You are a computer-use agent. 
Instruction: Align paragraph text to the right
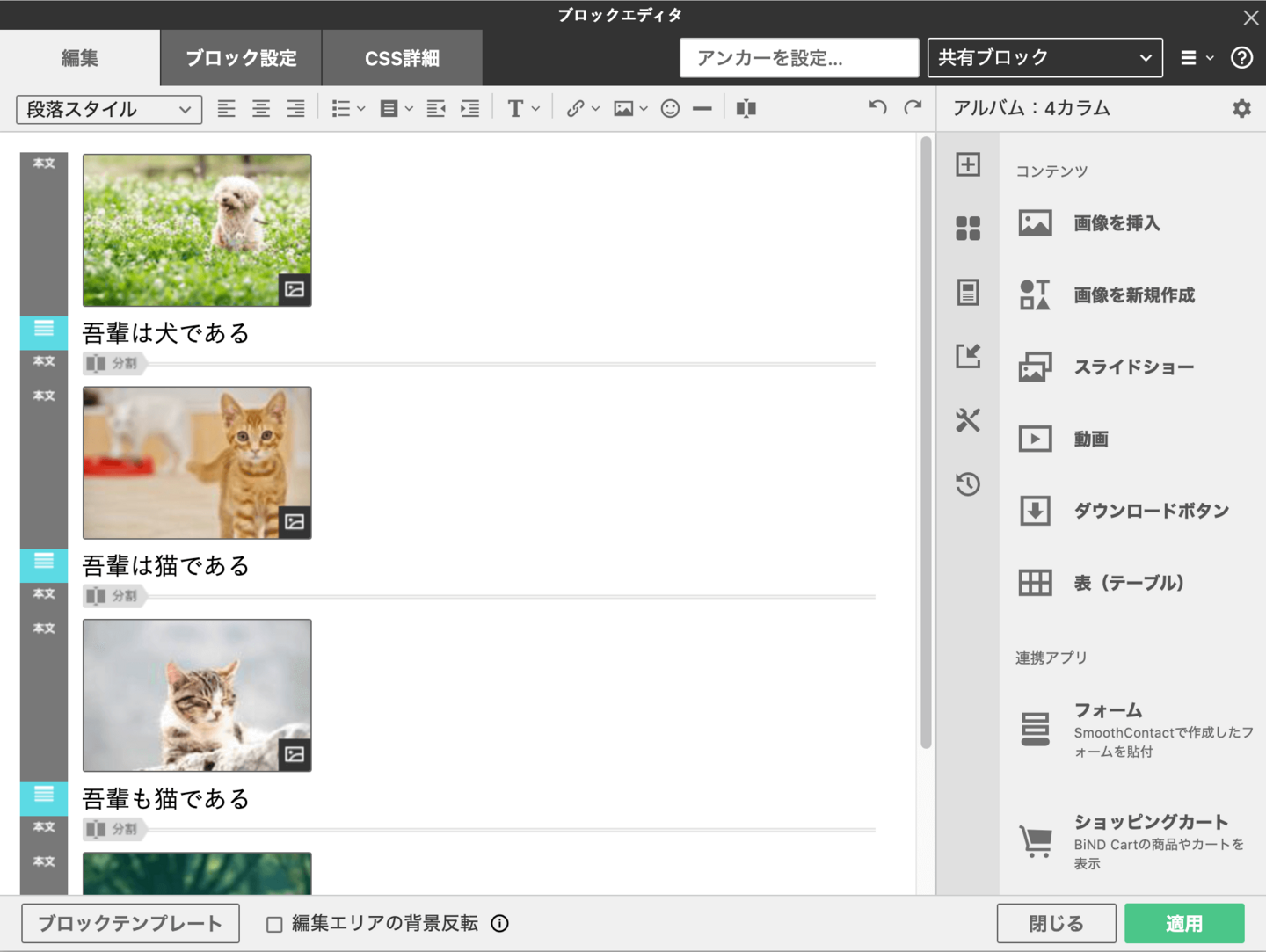296,108
